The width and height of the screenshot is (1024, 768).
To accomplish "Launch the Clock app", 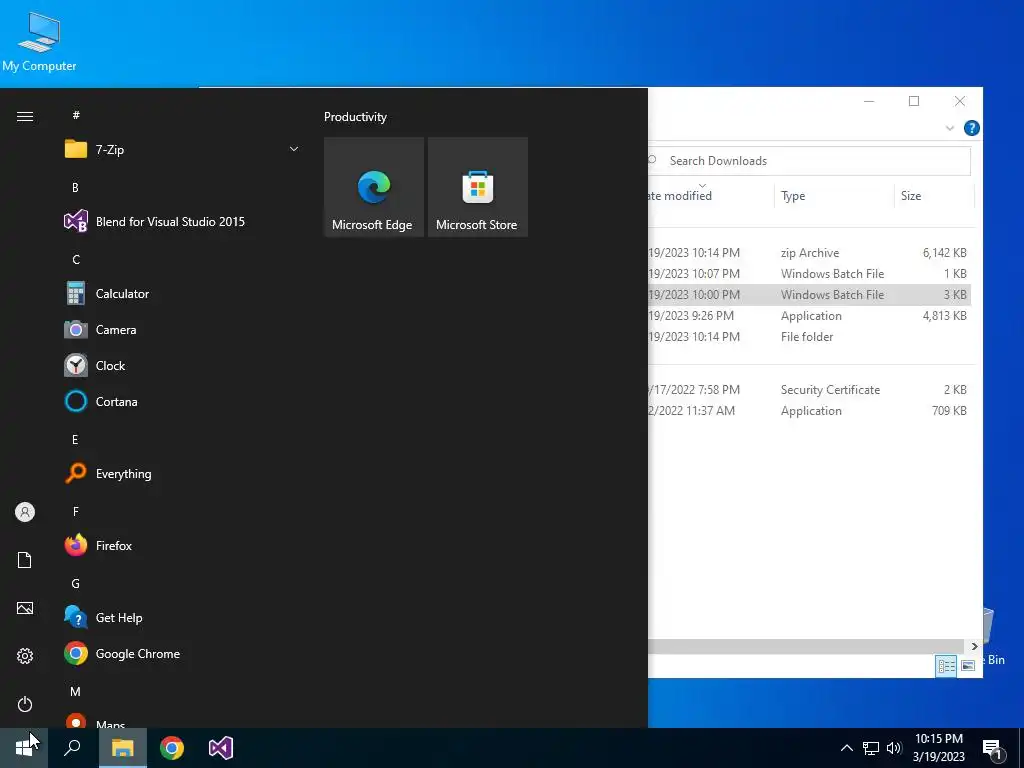I will [183, 366].
